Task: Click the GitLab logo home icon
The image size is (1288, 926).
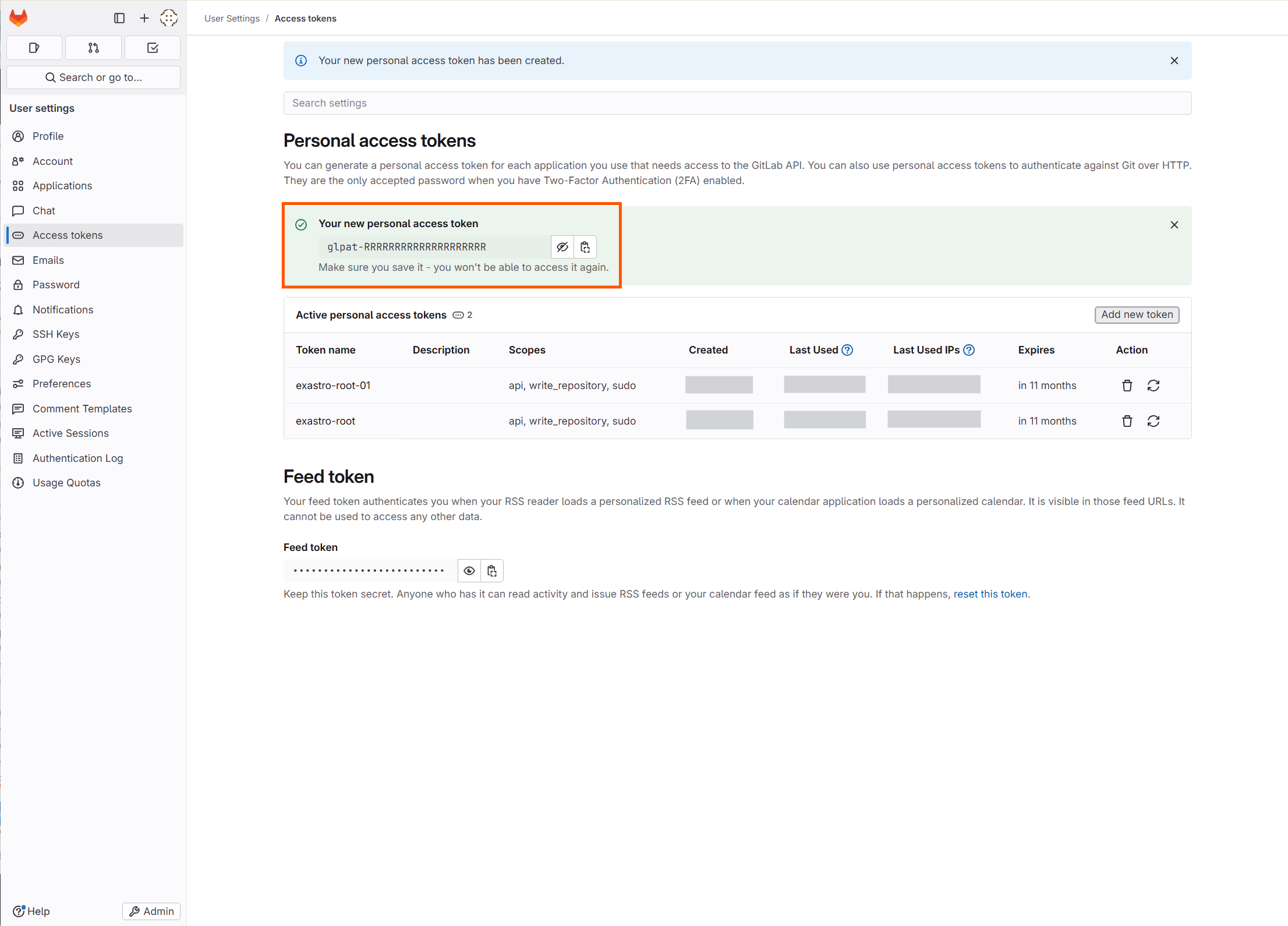Action: click(19, 18)
